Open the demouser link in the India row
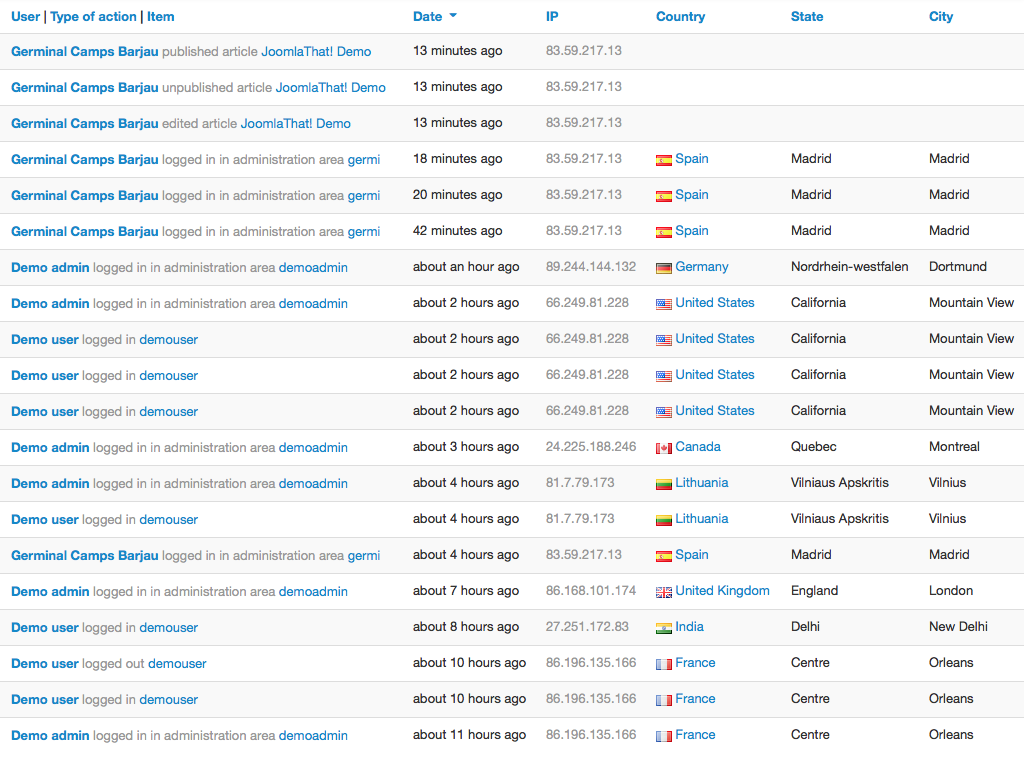The image size is (1024, 768). tap(168, 628)
